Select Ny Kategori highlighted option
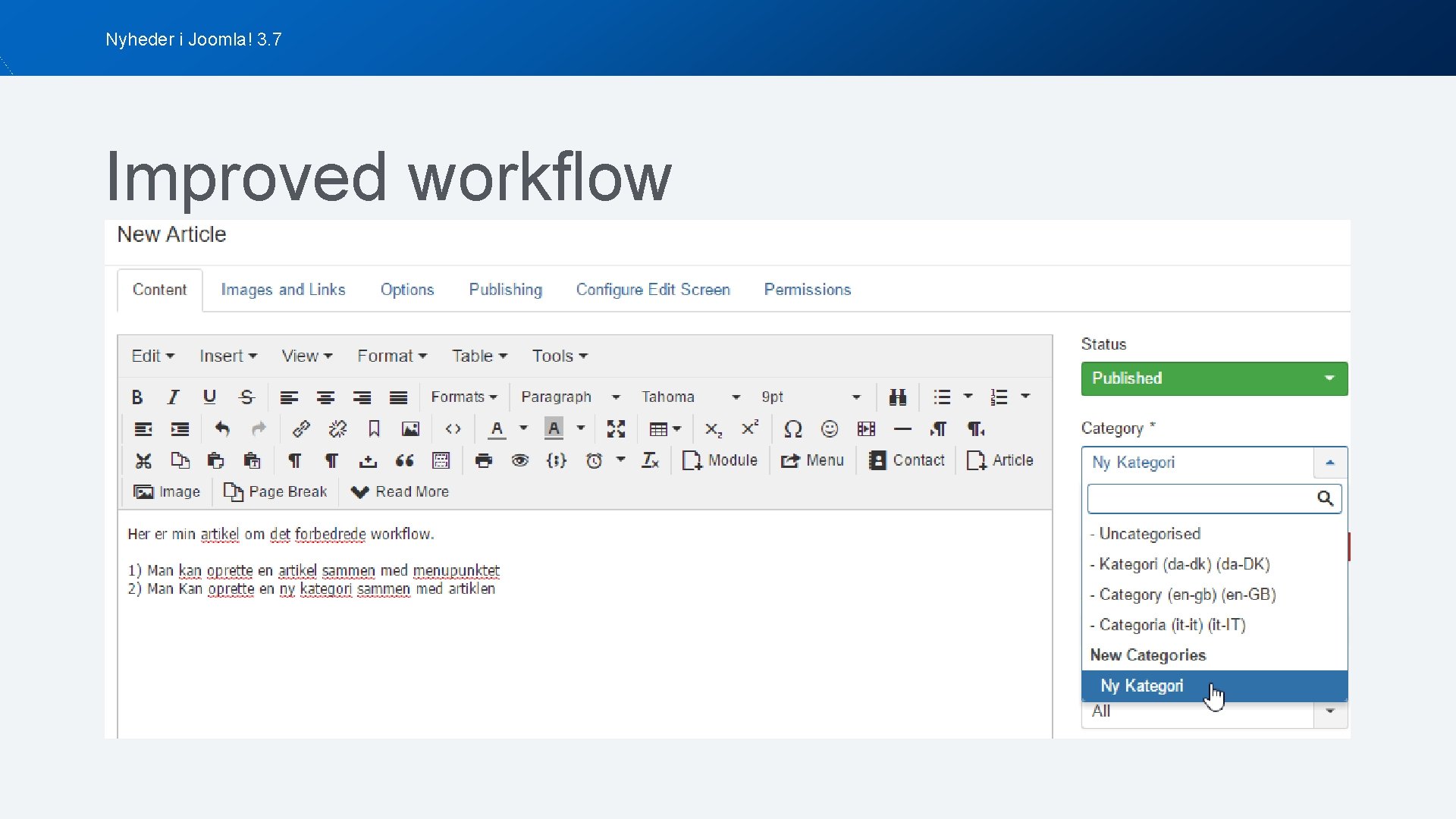The height and width of the screenshot is (819, 1456). [x=1214, y=686]
